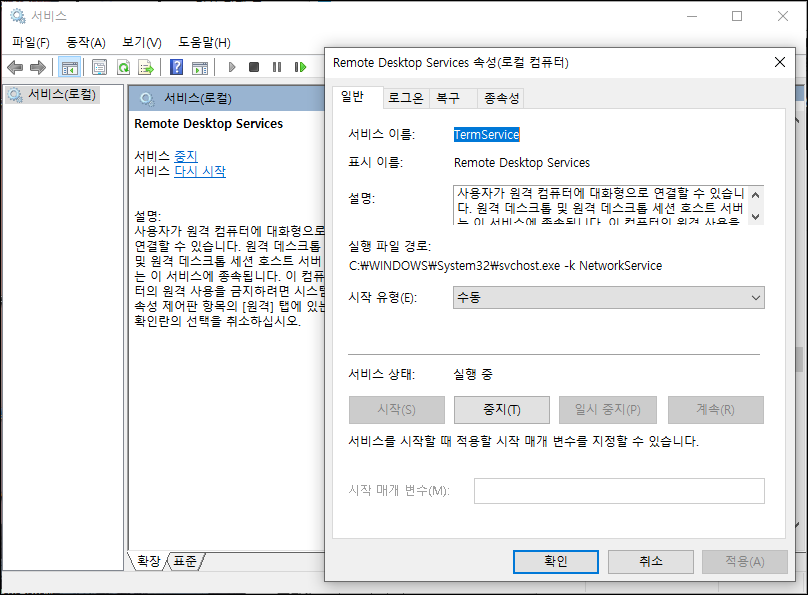This screenshot has height=595, width=808.
Task: Toggle the console tree show/hide icon
Action: (70, 67)
